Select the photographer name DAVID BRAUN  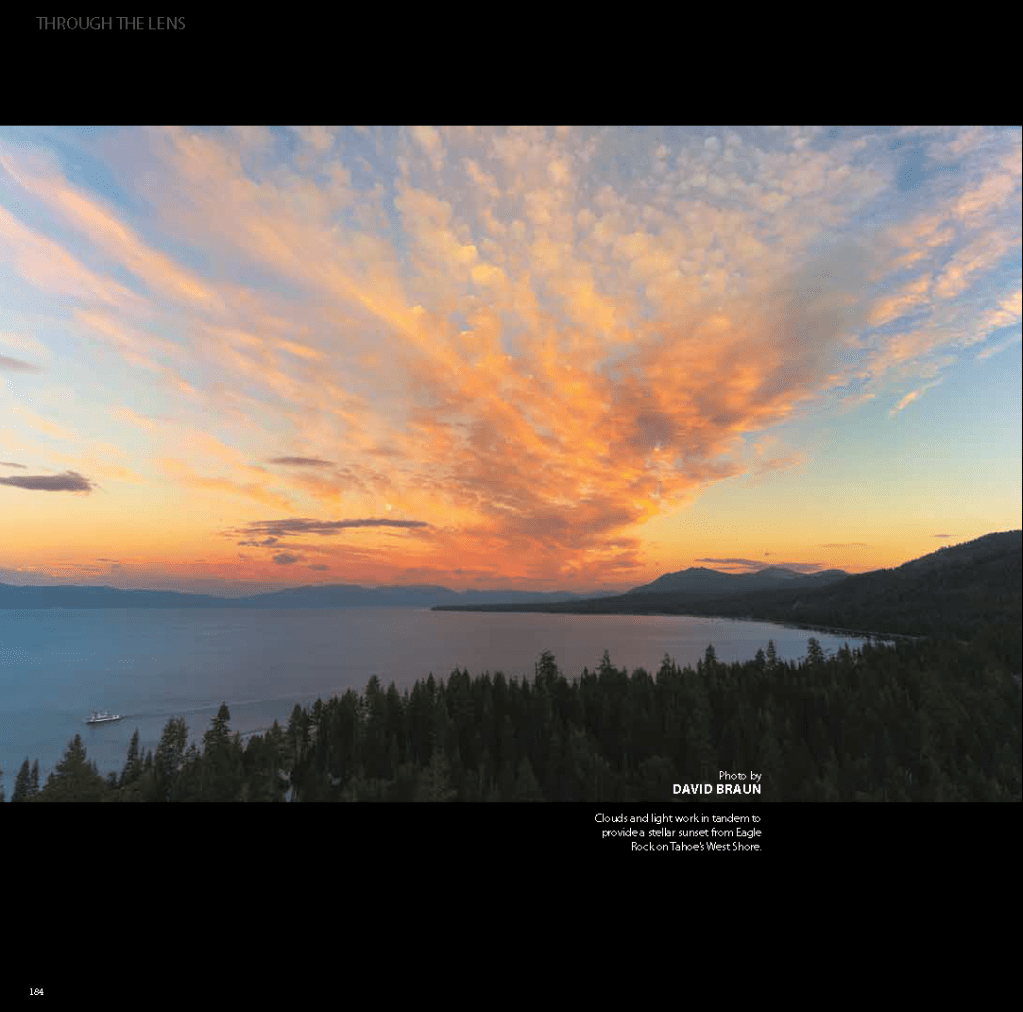(x=716, y=789)
